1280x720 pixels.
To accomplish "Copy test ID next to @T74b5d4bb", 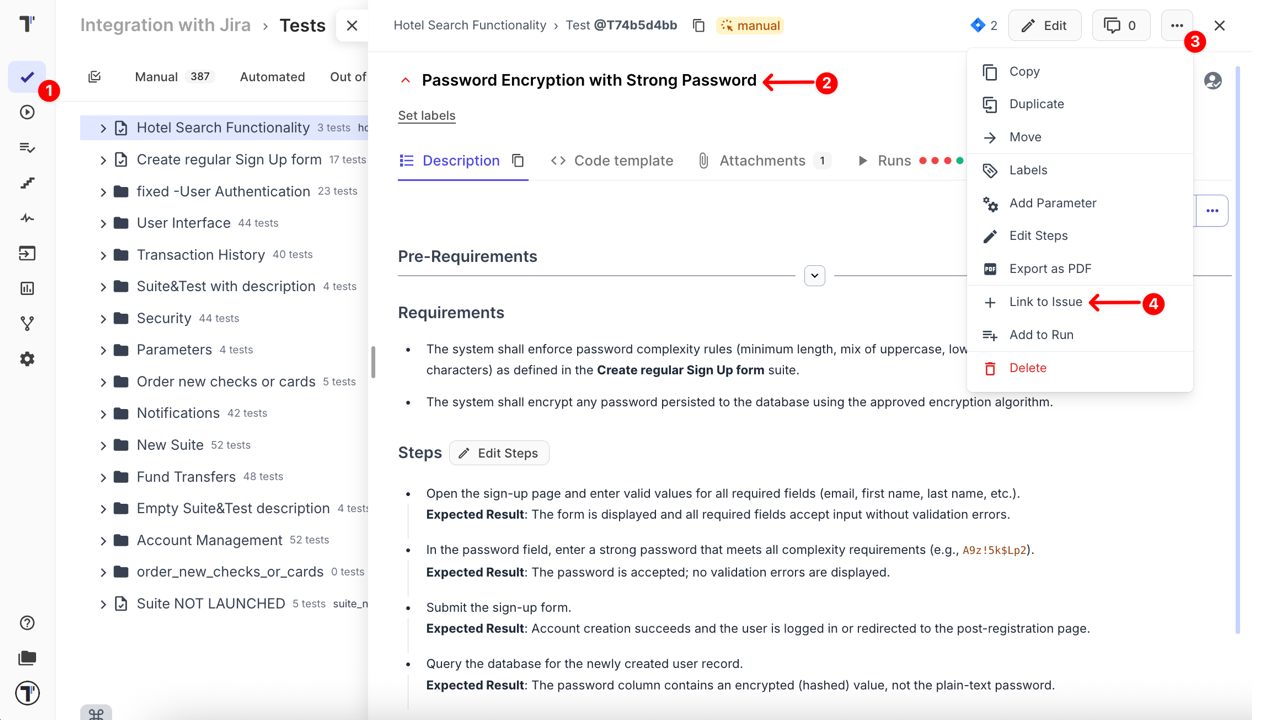I will [698, 25].
